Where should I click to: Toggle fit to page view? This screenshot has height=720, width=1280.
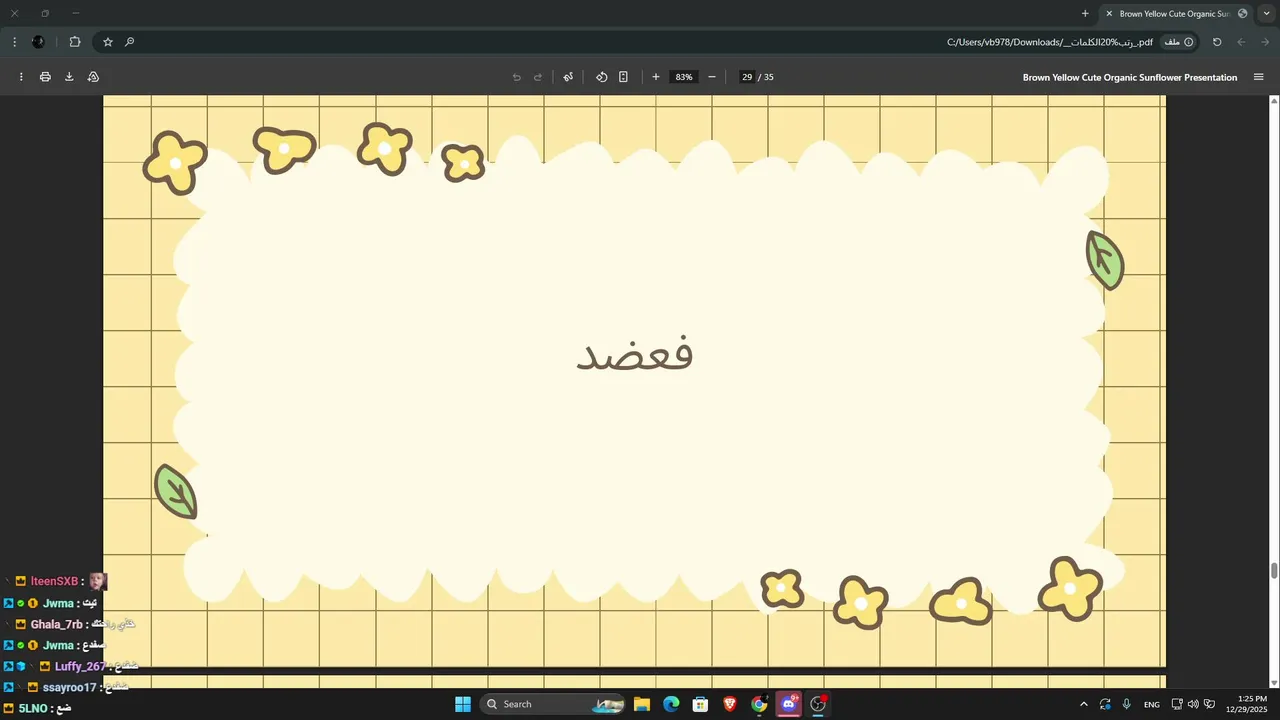pos(623,77)
